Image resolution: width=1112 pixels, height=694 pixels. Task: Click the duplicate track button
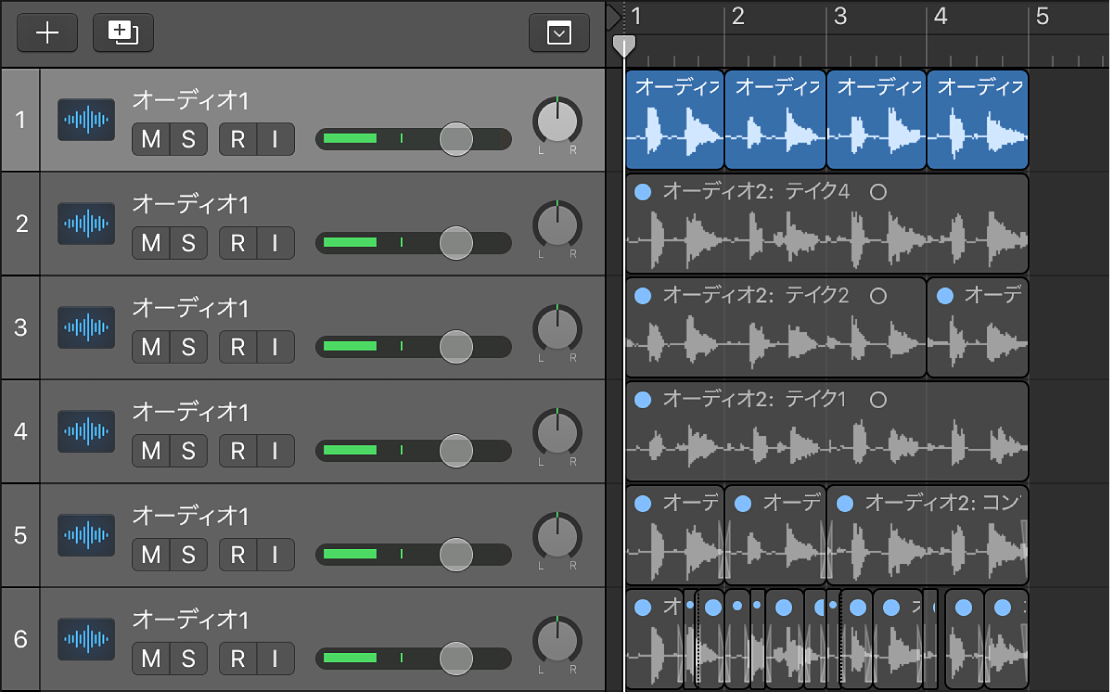[x=116, y=33]
